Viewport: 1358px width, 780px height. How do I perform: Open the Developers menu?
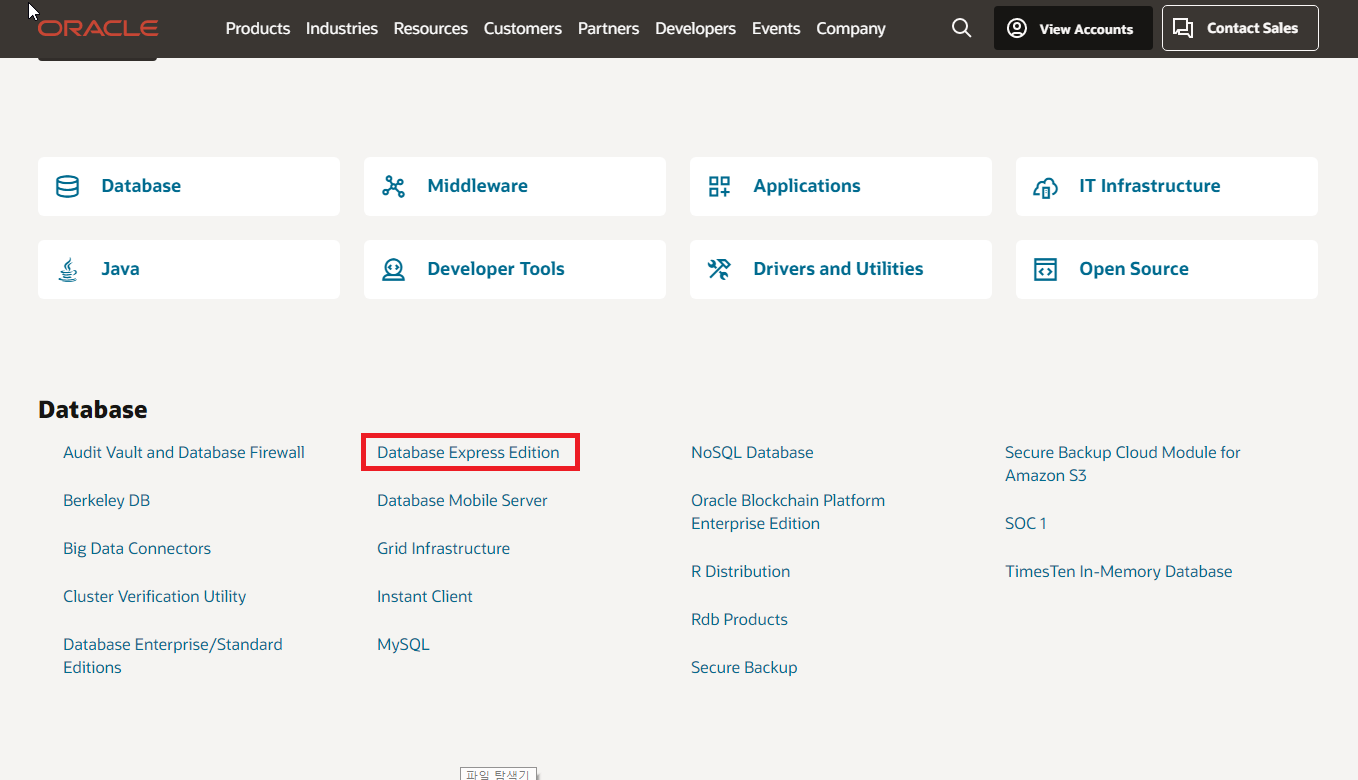695,28
